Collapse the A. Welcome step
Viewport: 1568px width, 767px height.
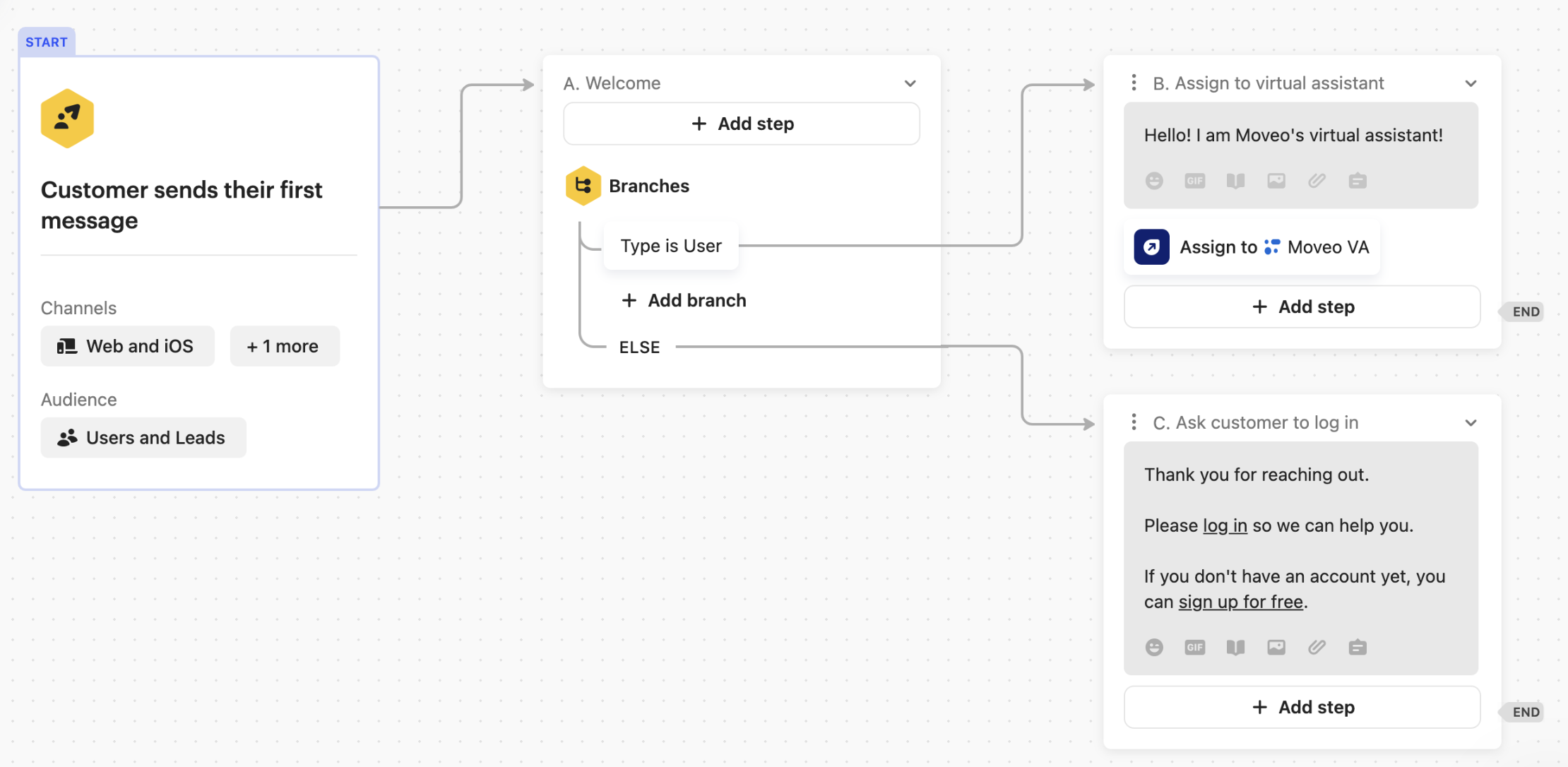[910, 83]
